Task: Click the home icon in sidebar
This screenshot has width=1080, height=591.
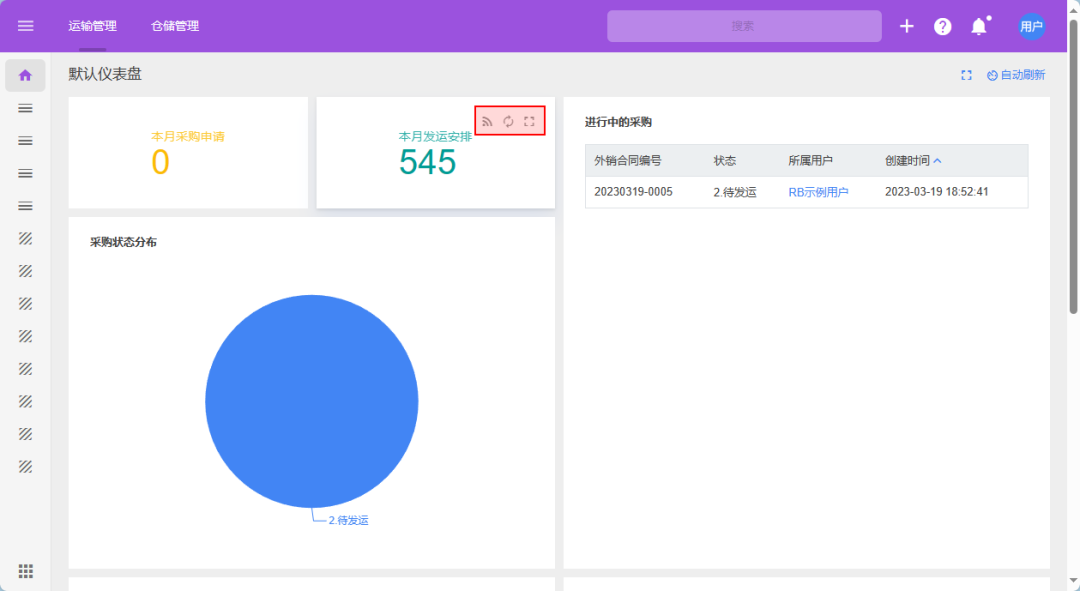Action: [x=26, y=75]
